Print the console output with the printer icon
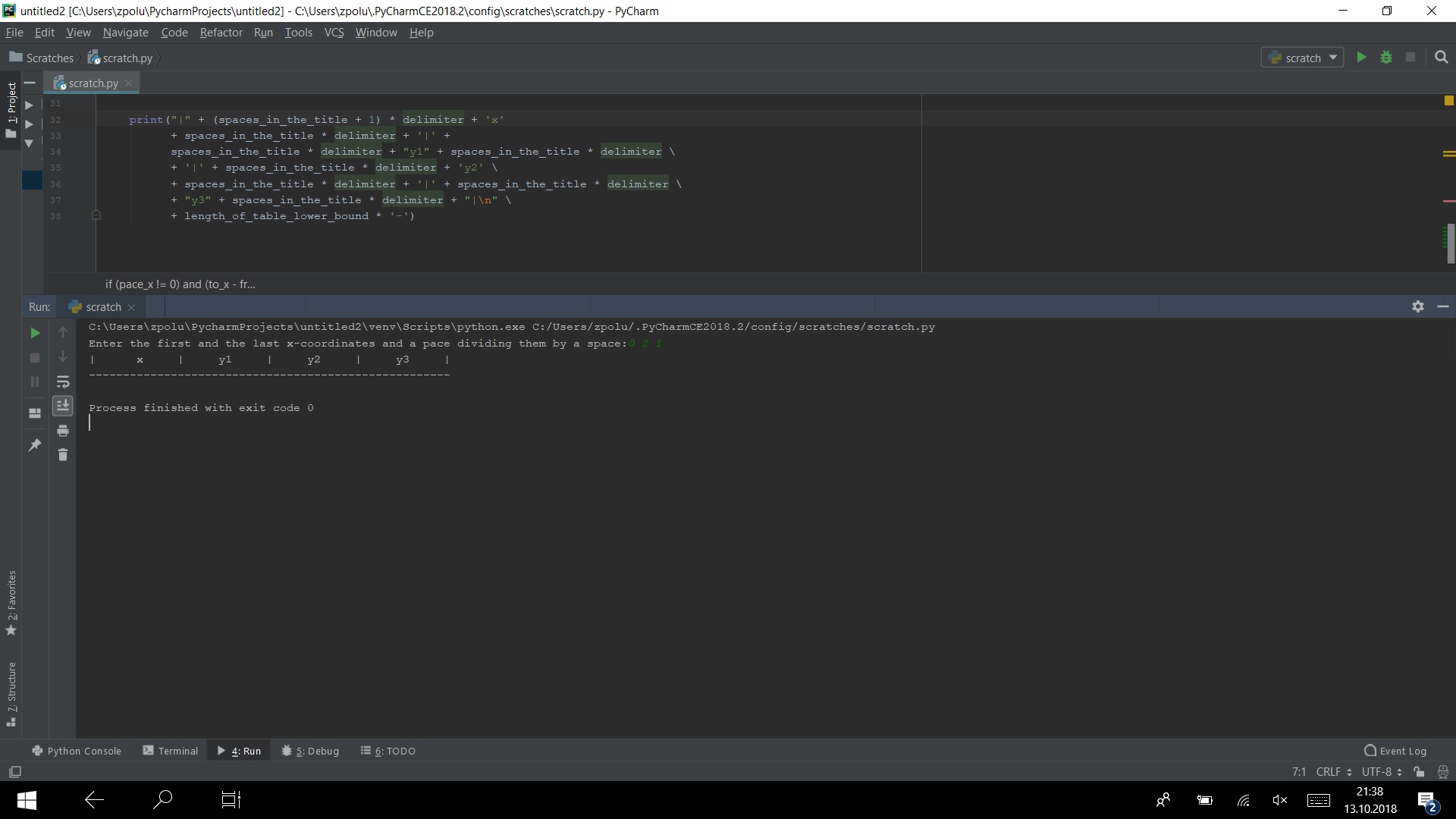The height and width of the screenshot is (819, 1456). coord(63,431)
